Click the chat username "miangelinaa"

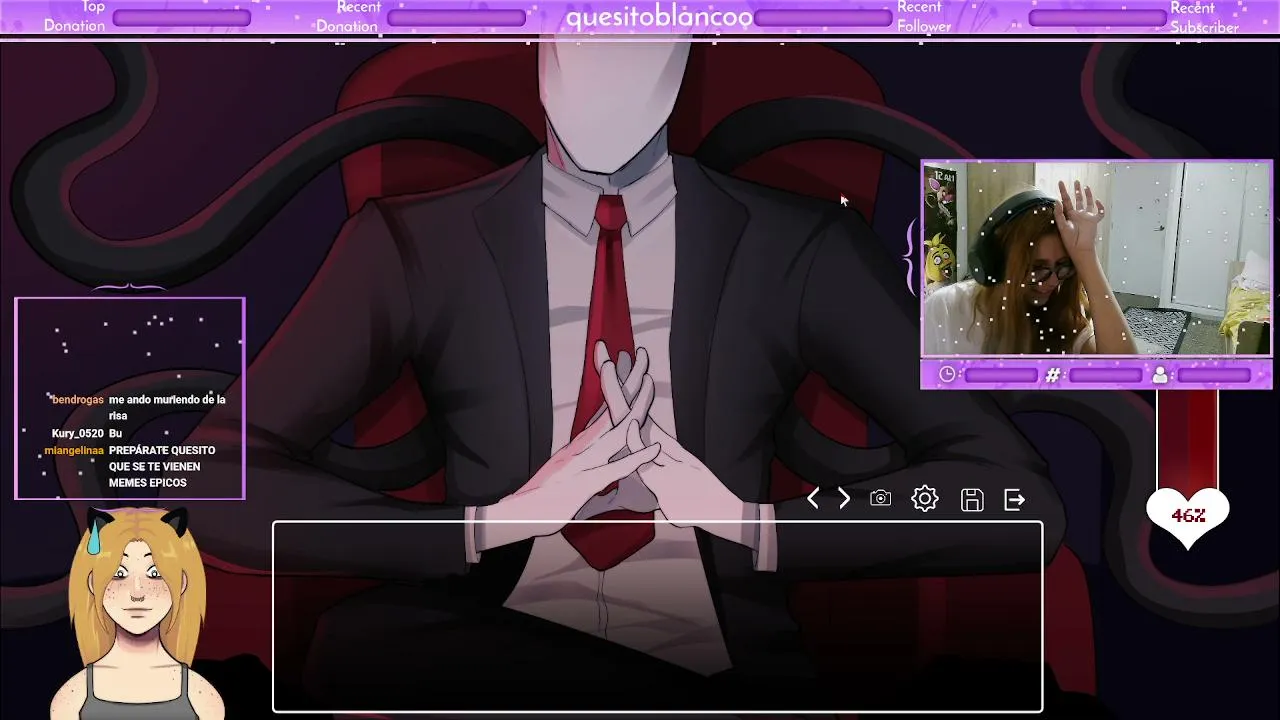pos(74,451)
